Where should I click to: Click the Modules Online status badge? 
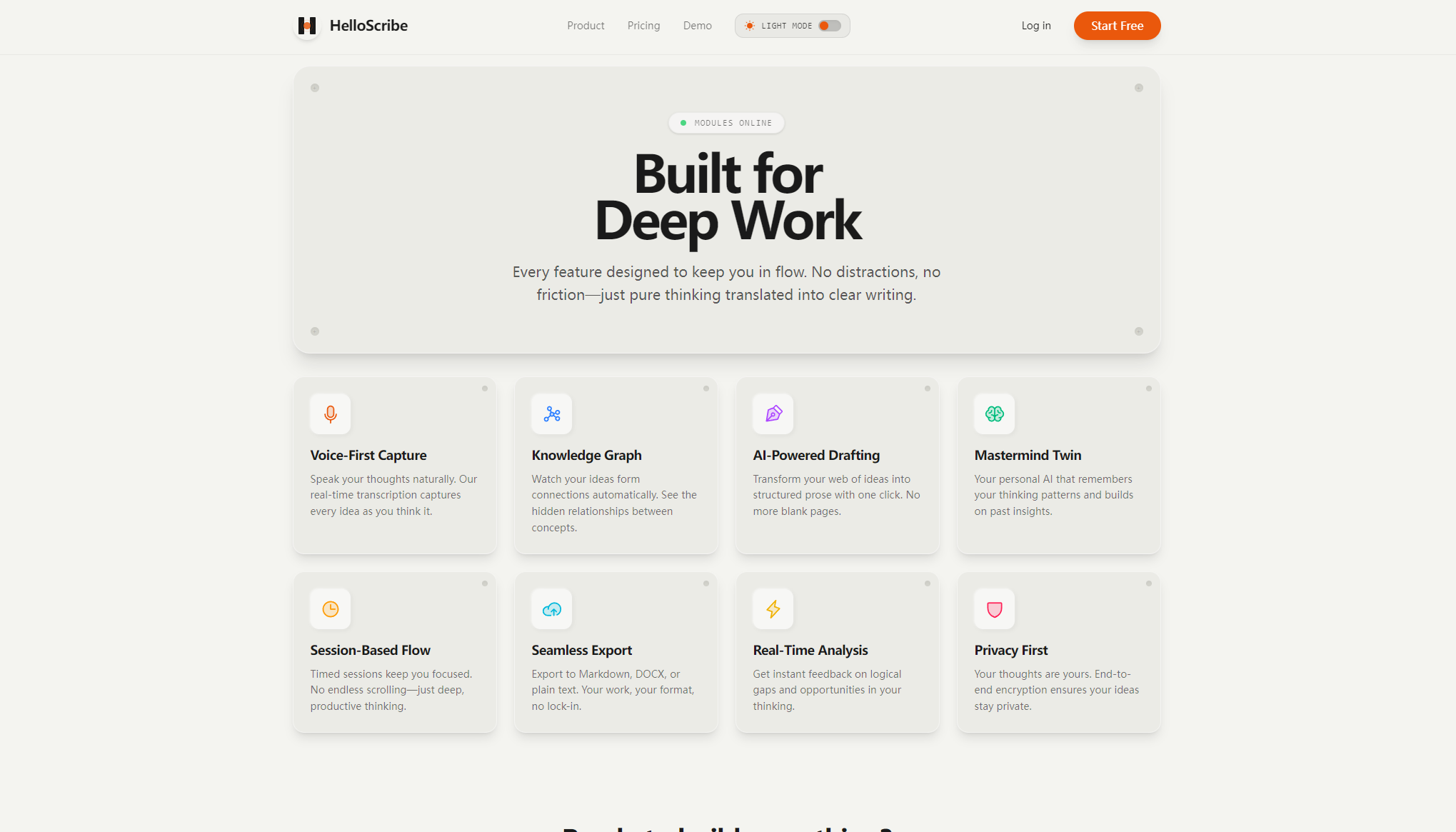coord(726,123)
